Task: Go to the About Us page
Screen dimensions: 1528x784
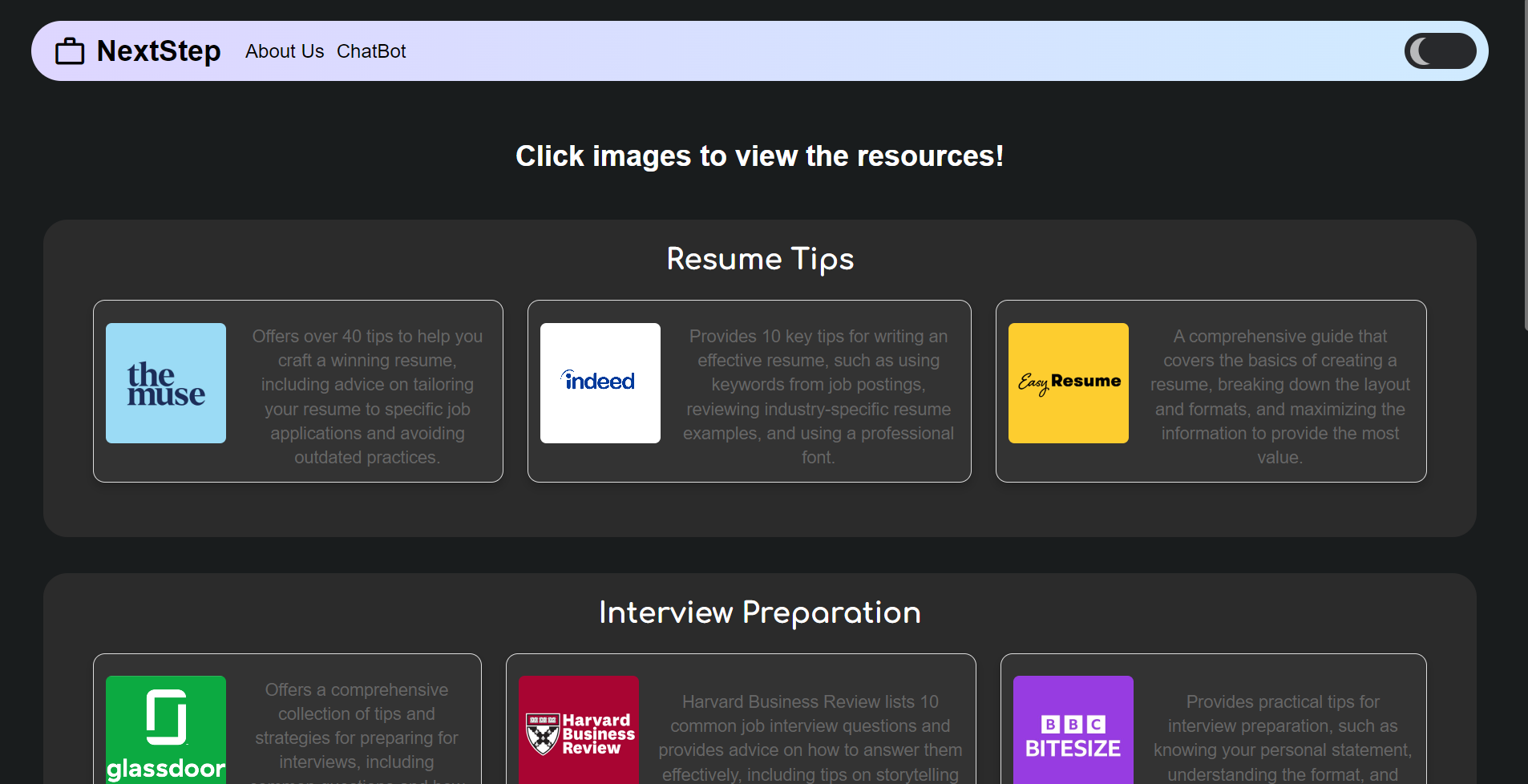Action: (x=285, y=51)
